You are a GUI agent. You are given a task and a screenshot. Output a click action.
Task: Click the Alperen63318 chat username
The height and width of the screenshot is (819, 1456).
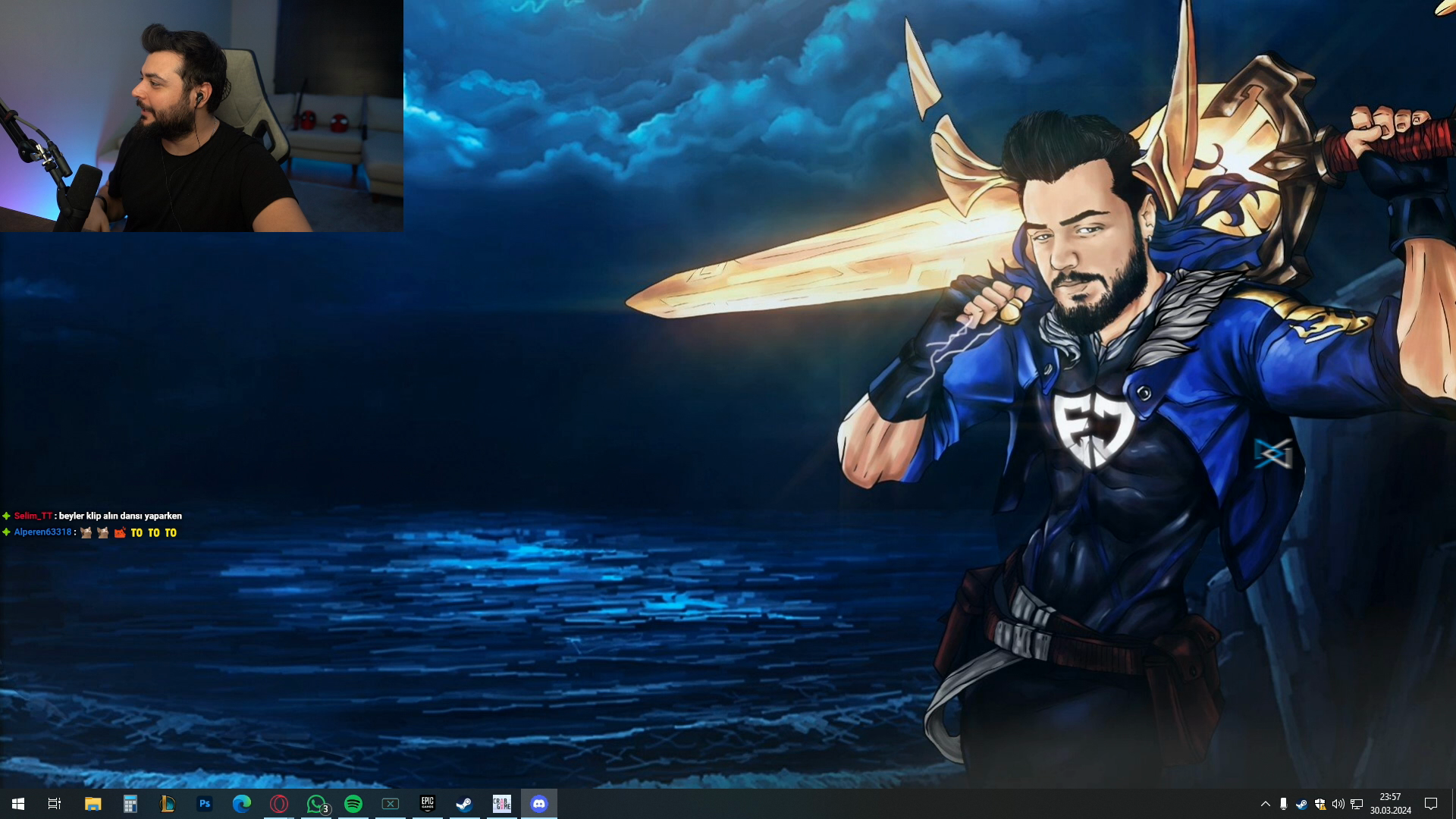pos(42,532)
